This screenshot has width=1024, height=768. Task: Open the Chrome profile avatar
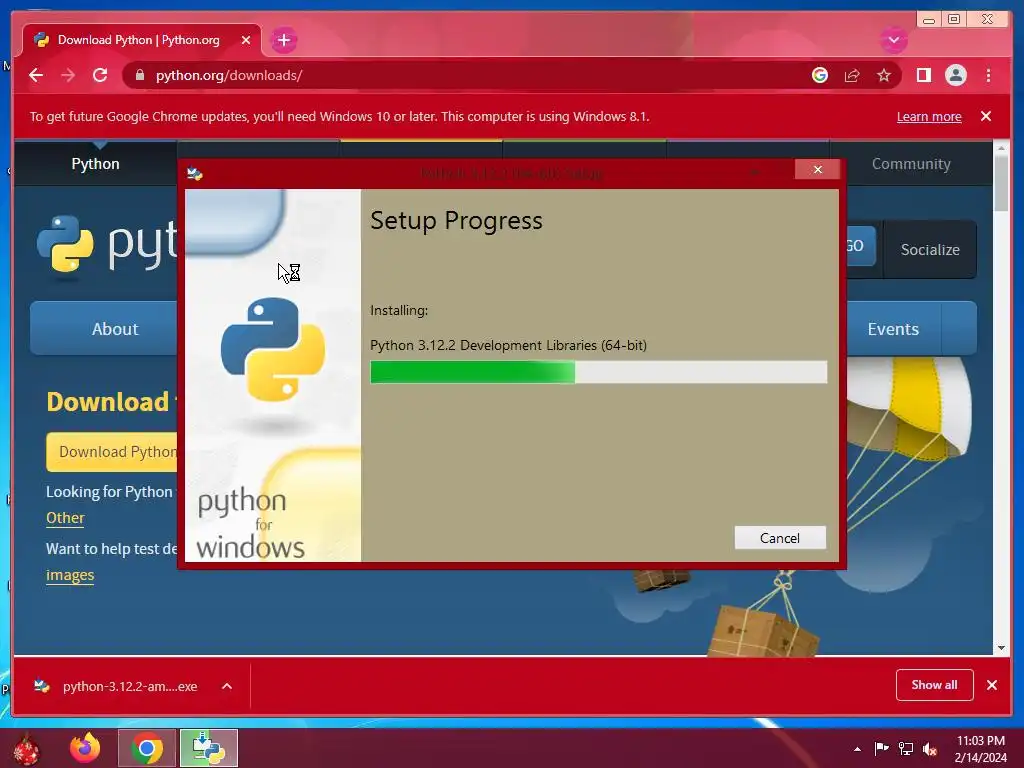click(955, 75)
